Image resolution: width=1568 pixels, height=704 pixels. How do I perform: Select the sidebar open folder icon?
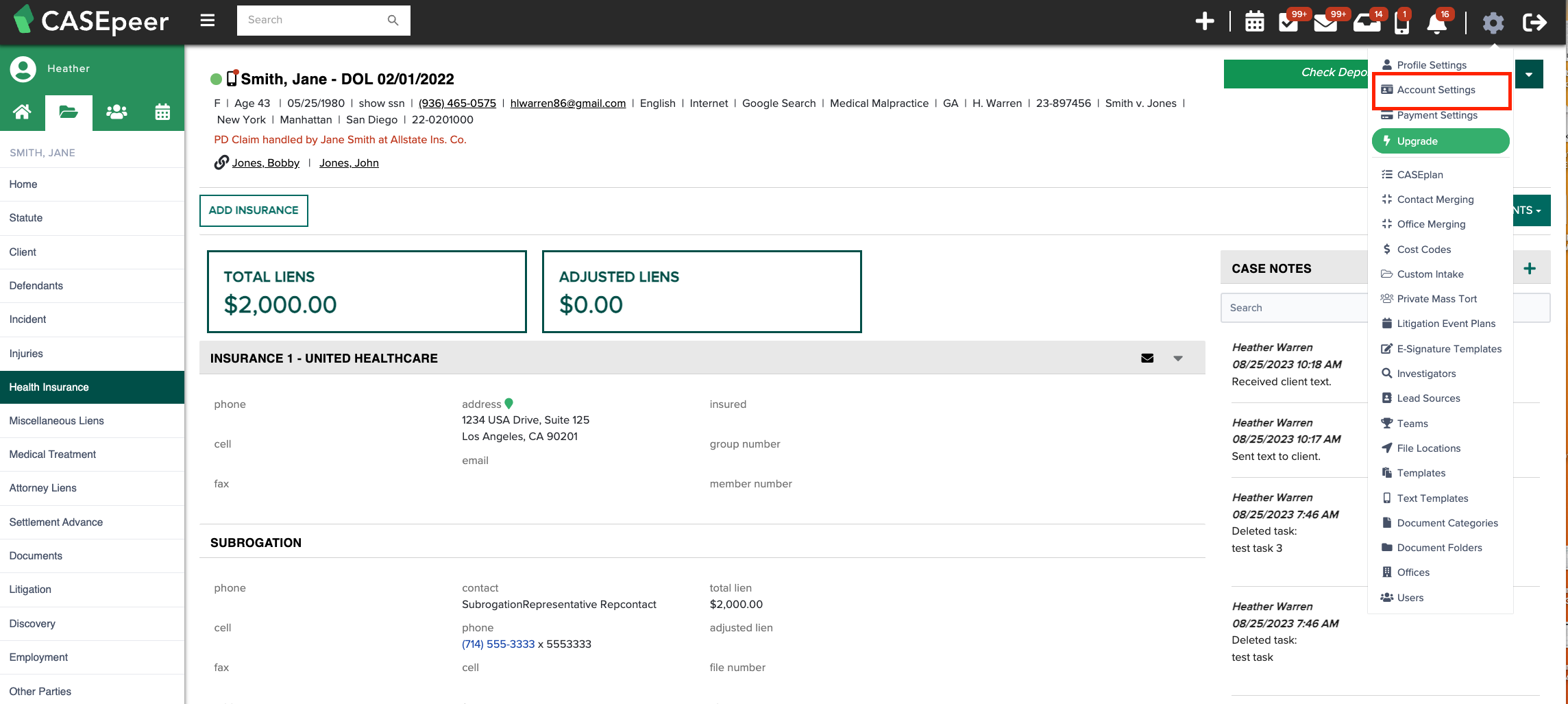coord(69,112)
